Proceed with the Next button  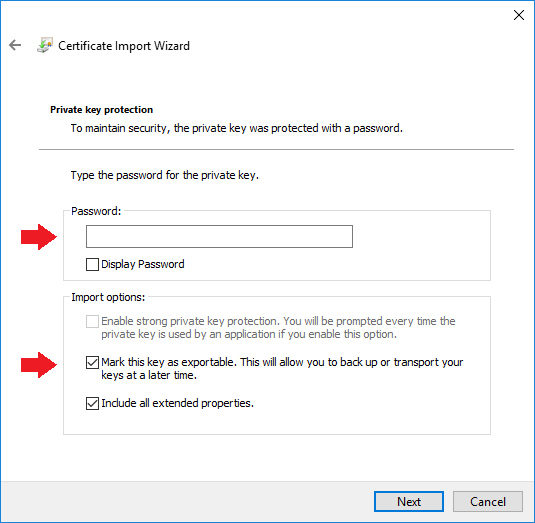[409, 502]
